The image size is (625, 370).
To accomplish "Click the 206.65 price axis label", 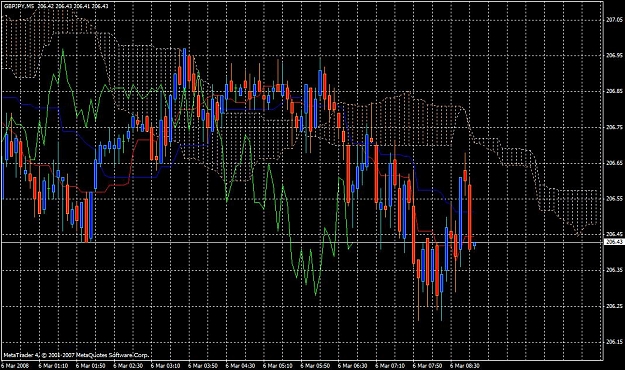I will [614, 163].
